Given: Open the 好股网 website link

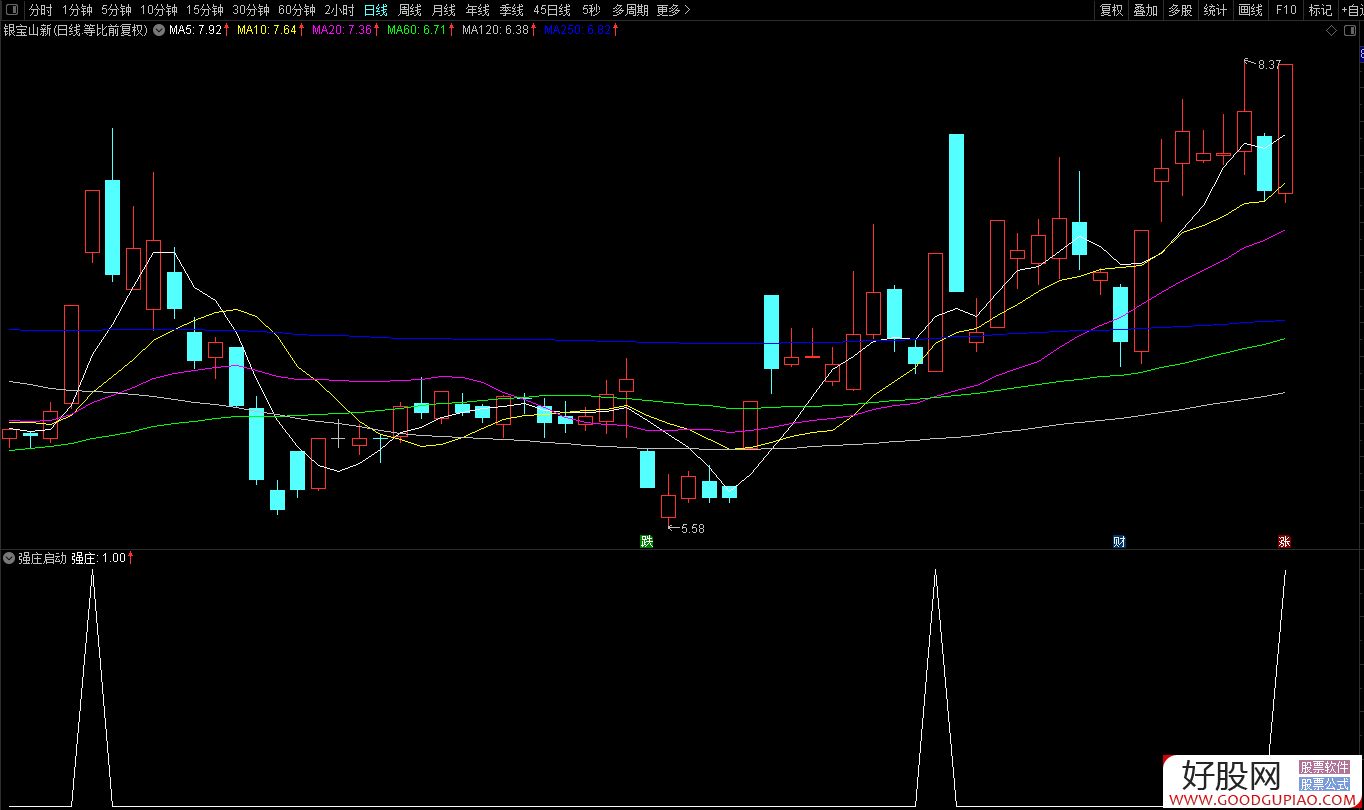Looking at the screenshot, I should pyautogui.click(x=1260, y=783).
